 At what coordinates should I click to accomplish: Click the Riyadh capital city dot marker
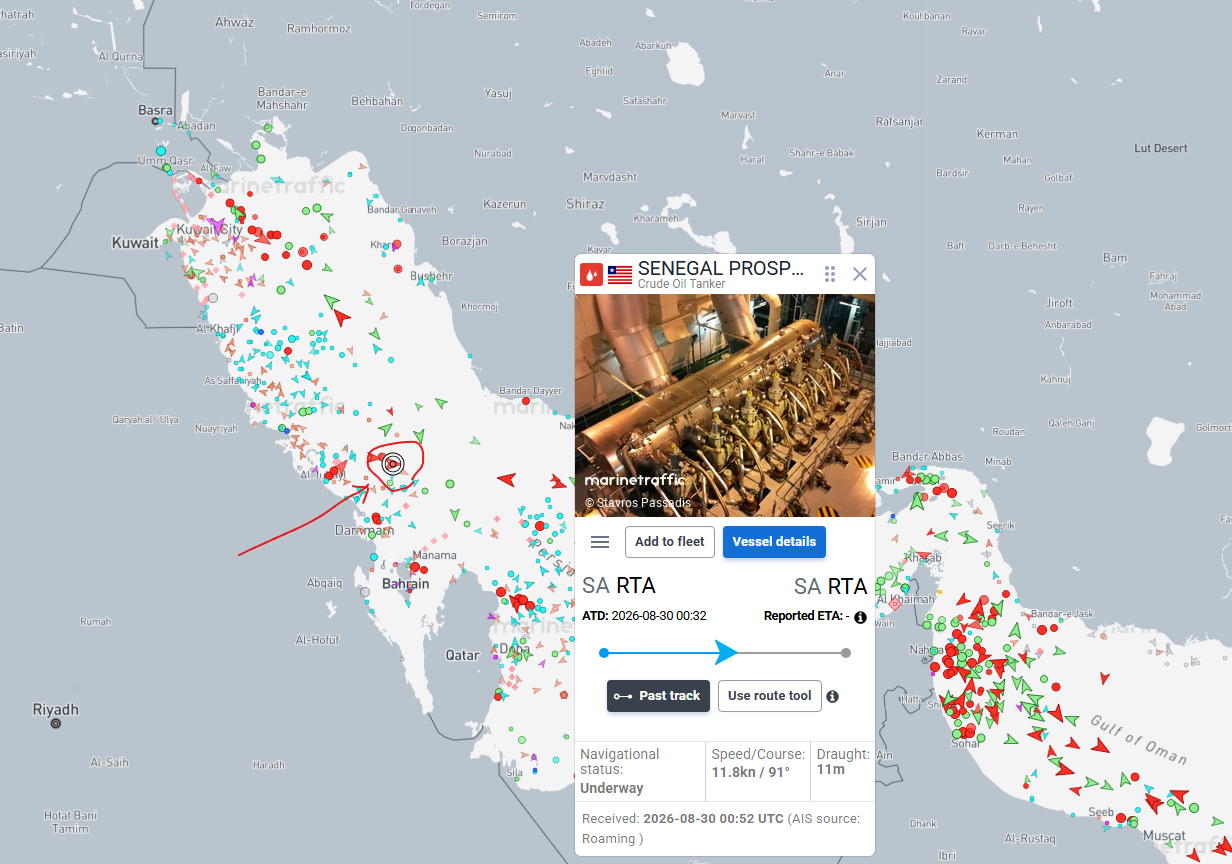pyautogui.click(x=56, y=723)
